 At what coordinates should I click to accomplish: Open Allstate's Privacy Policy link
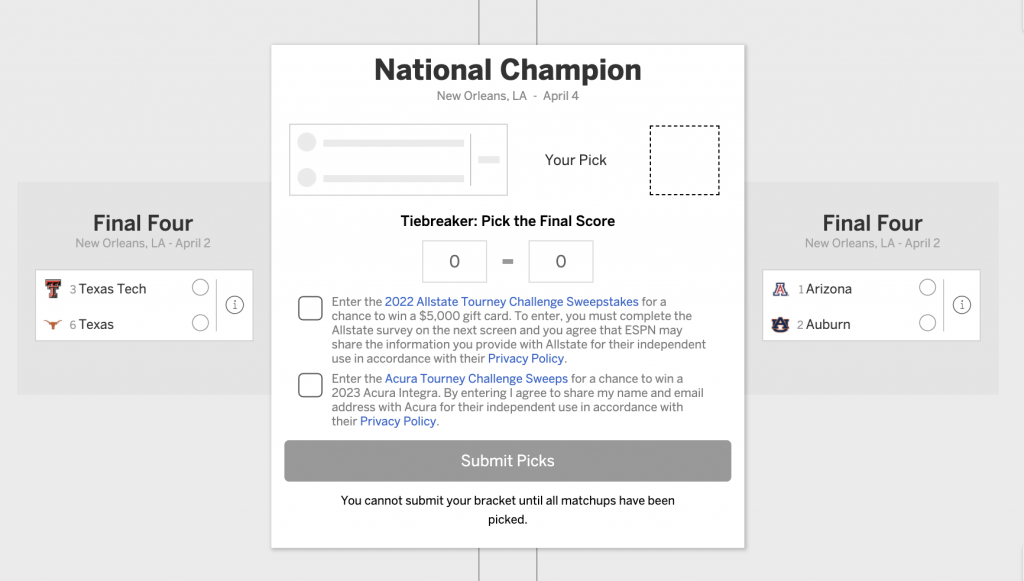[x=526, y=358]
